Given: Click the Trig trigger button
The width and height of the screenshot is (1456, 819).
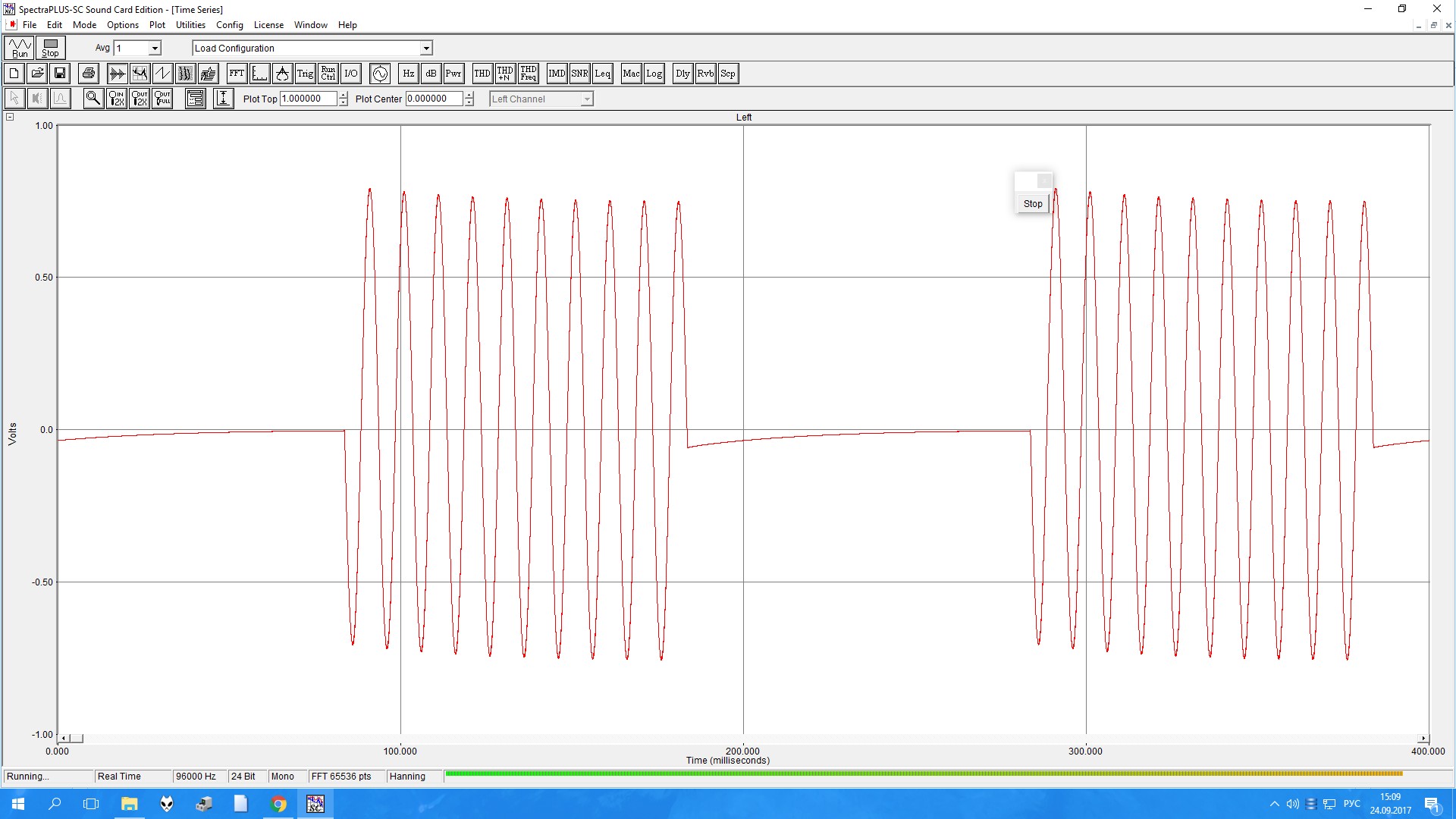Looking at the screenshot, I should tap(305, 74).
